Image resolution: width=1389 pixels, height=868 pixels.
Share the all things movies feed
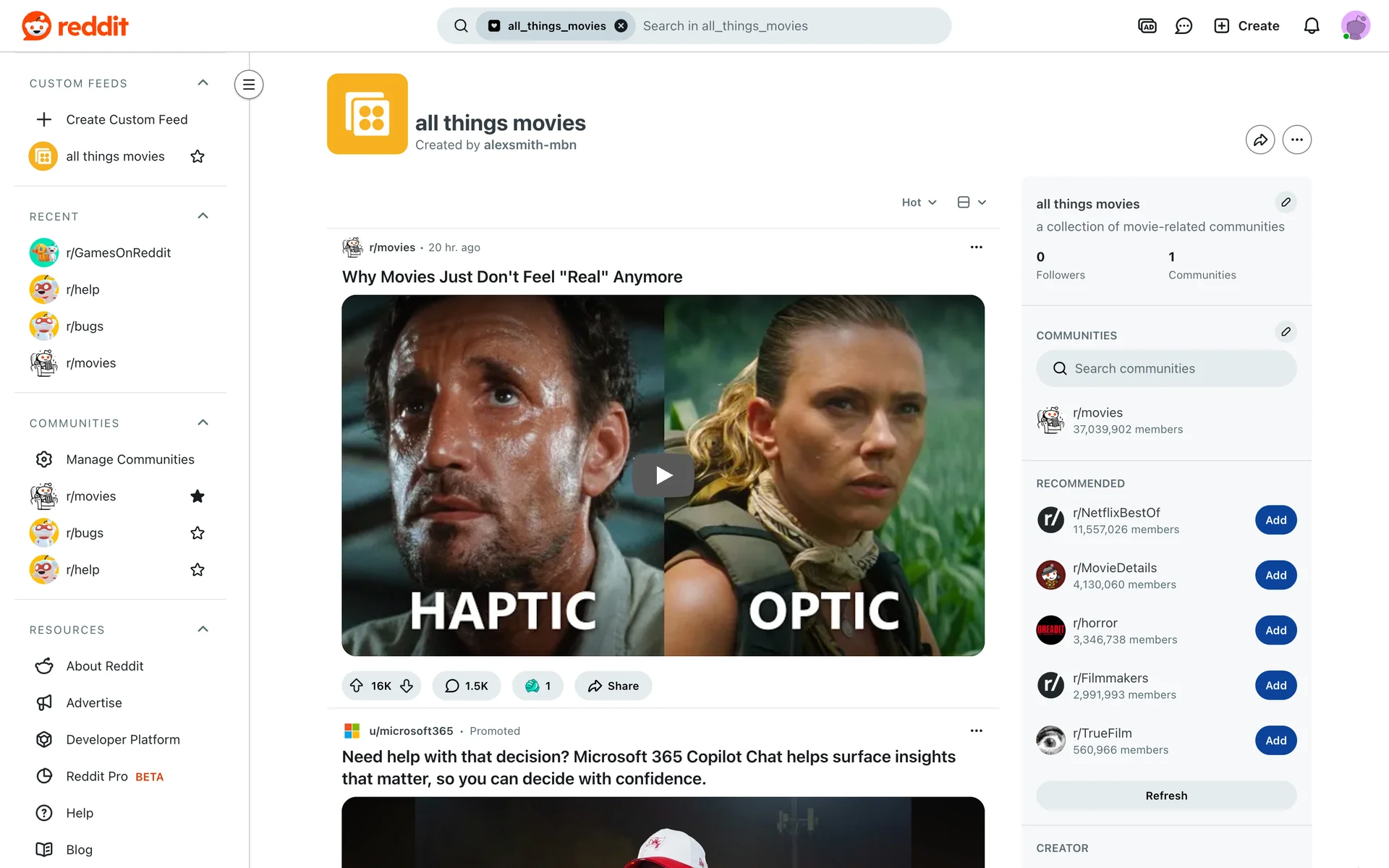[x=1260, y=140]
